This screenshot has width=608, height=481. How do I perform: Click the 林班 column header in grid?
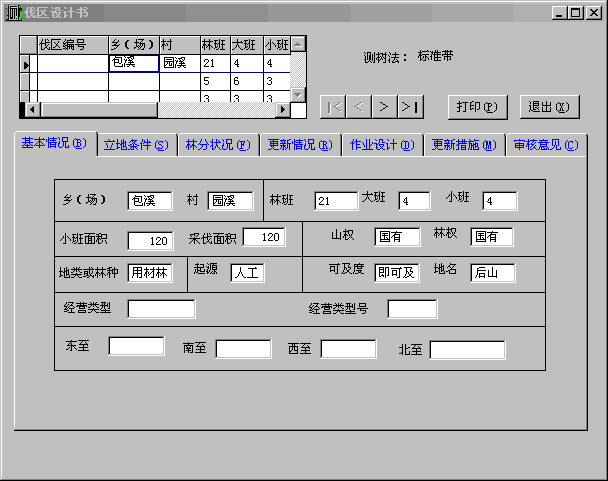[x=215, y=45]
